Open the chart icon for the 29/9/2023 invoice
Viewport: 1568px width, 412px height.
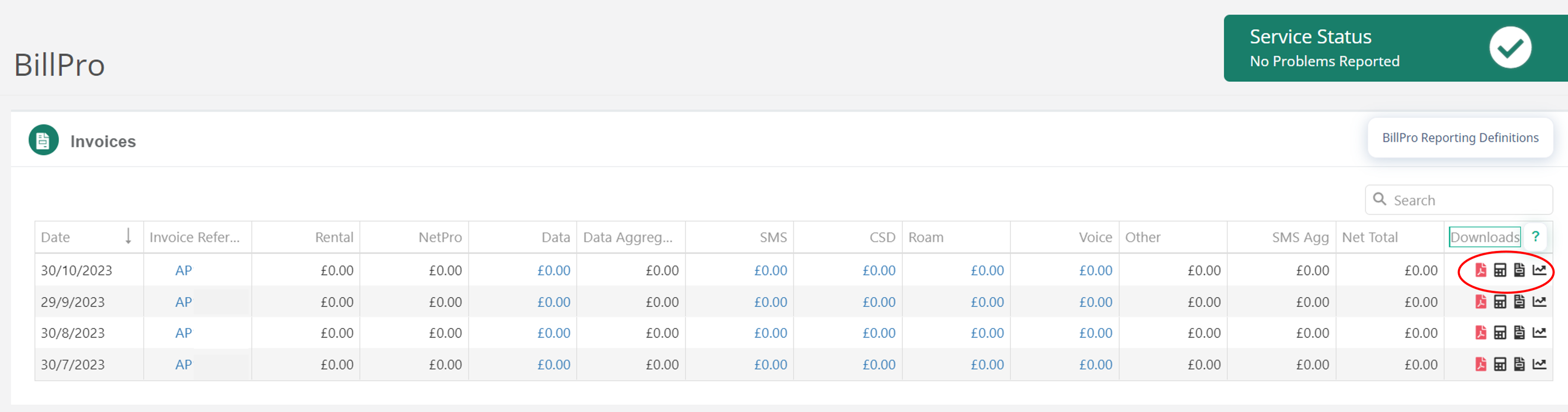click(x=1539, y=302)
